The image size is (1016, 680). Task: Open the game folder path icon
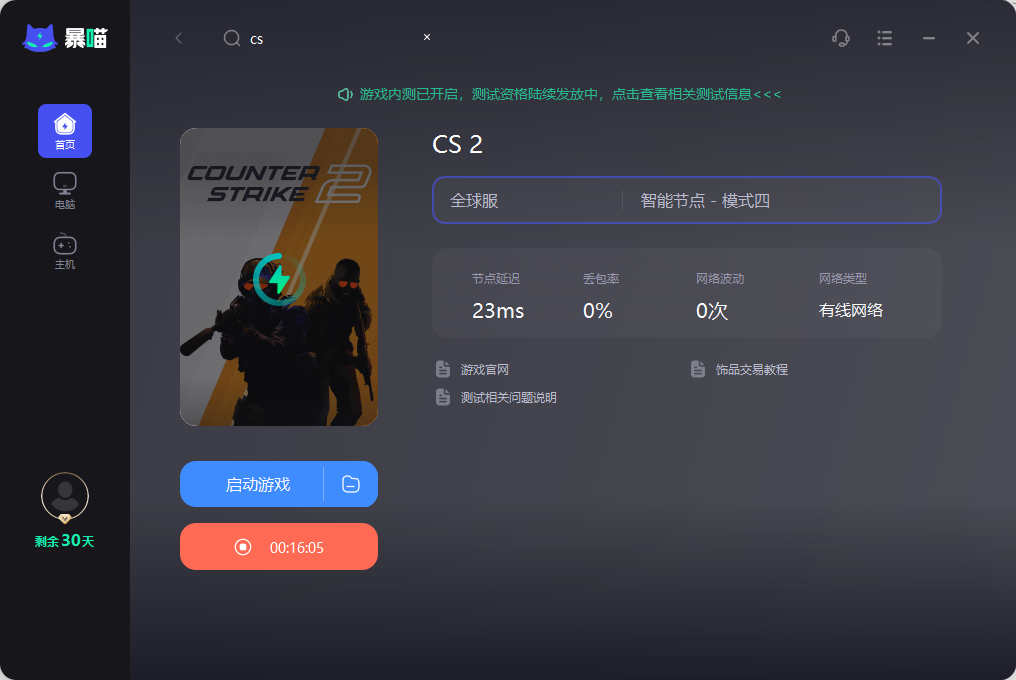coord(351,484)
